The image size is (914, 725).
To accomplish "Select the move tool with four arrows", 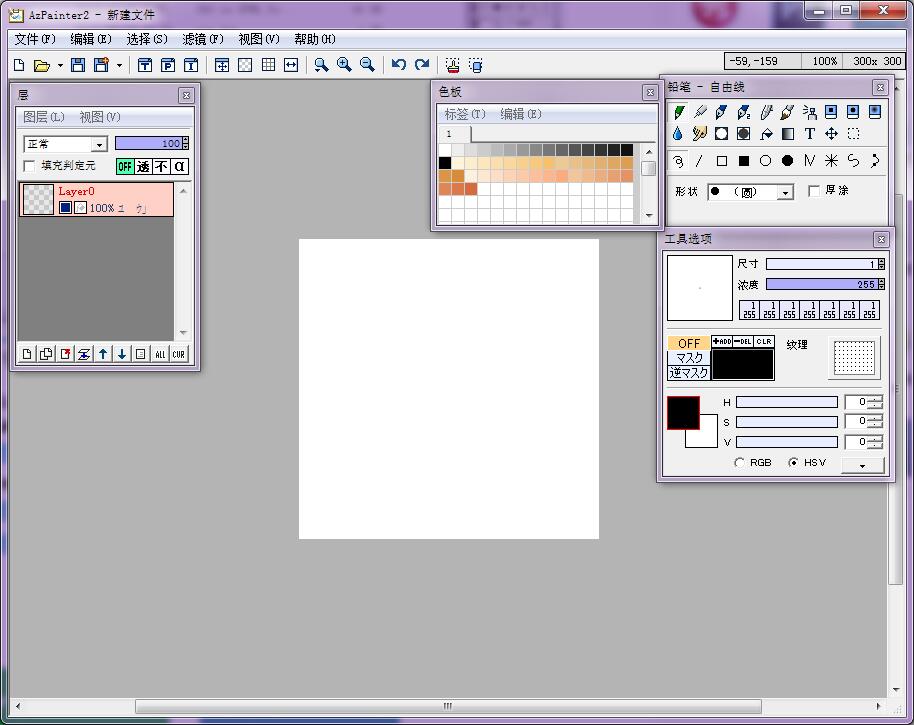I will click(831, 134).
